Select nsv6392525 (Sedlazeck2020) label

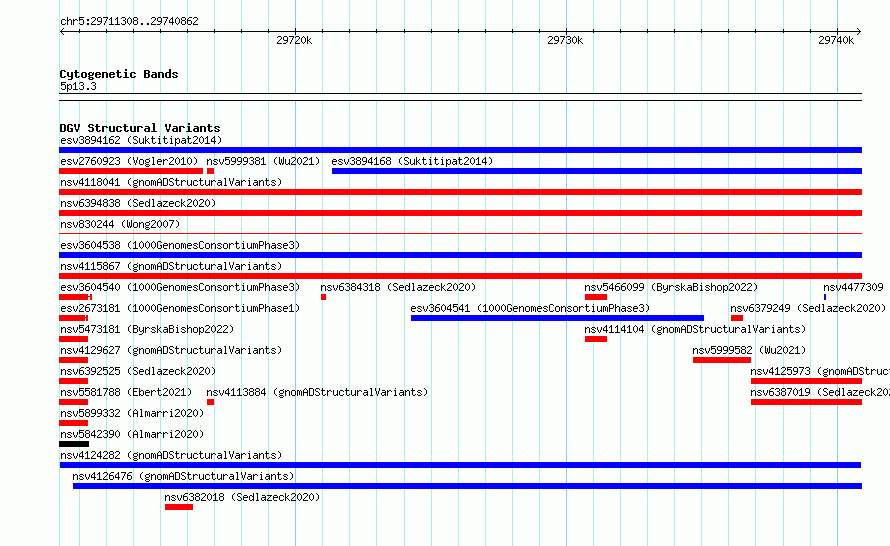coord(138,371)
